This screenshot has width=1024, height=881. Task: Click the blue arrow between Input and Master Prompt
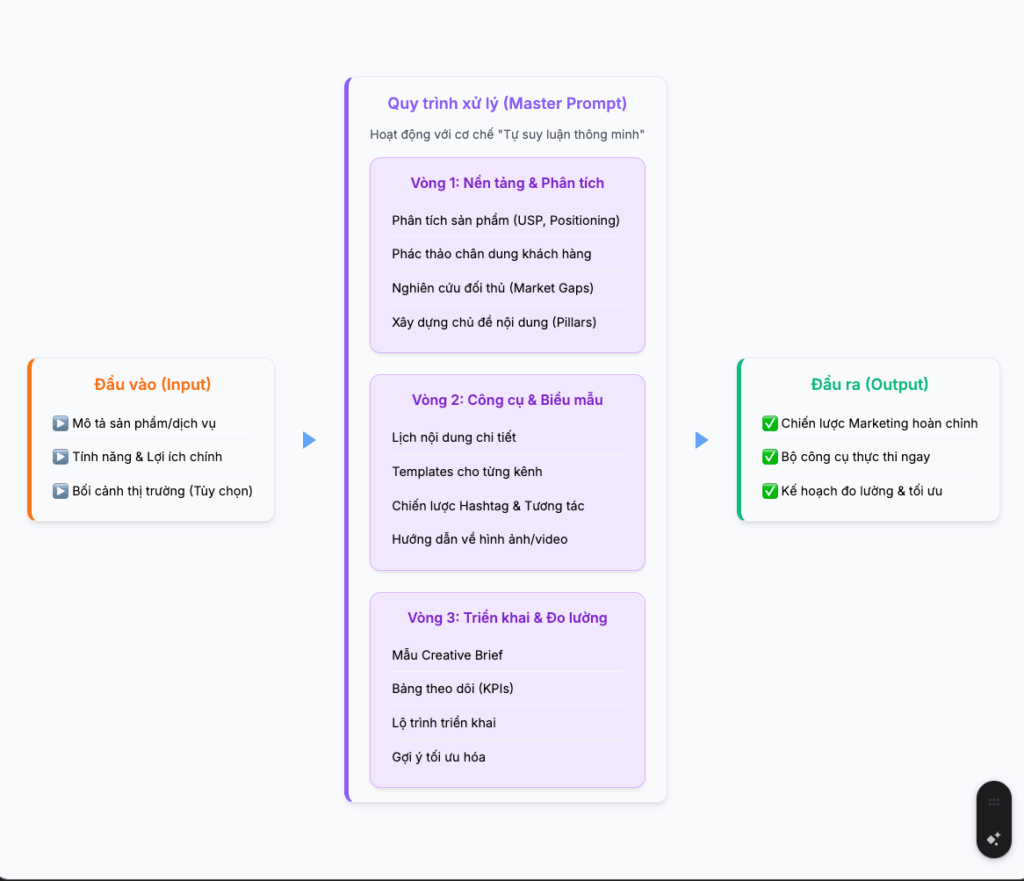310,440
